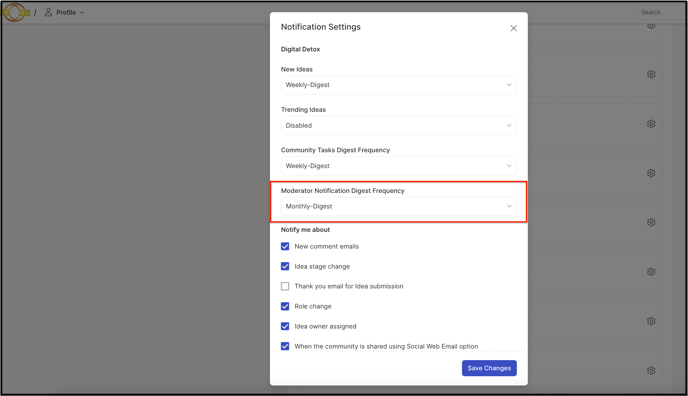The width and height of the screenshot is (688, 396).
Task: Uncheck Idea stage change checkbox
Action: click(x=285, y=266)
